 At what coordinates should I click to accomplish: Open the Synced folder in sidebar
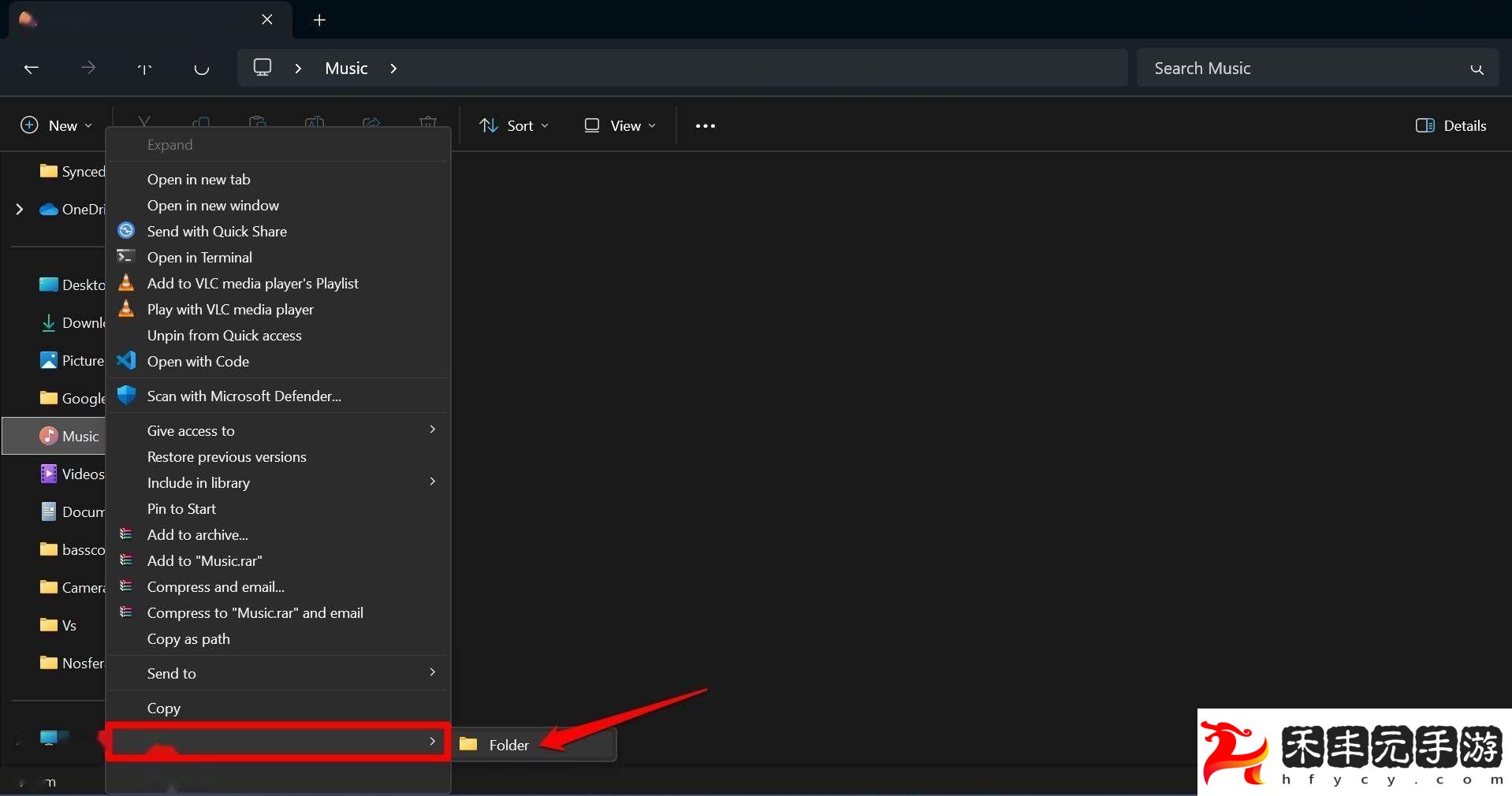coord(72,171)
